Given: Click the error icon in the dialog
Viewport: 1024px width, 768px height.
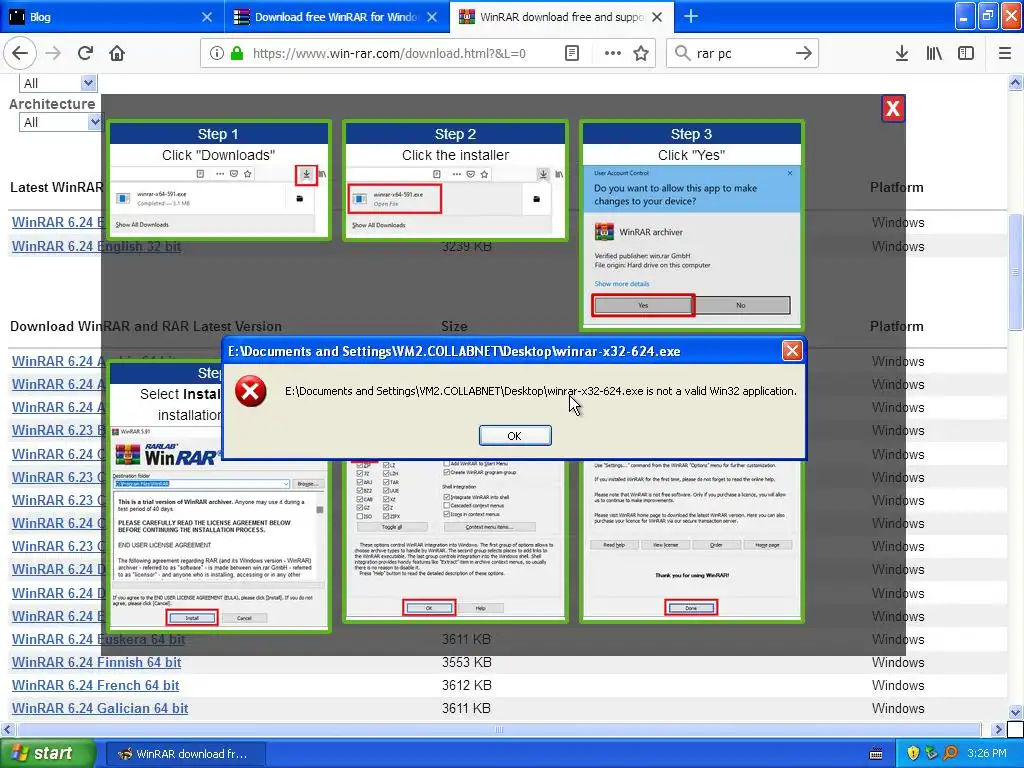Looking at the screenshot, I should (x=251, y=391).
